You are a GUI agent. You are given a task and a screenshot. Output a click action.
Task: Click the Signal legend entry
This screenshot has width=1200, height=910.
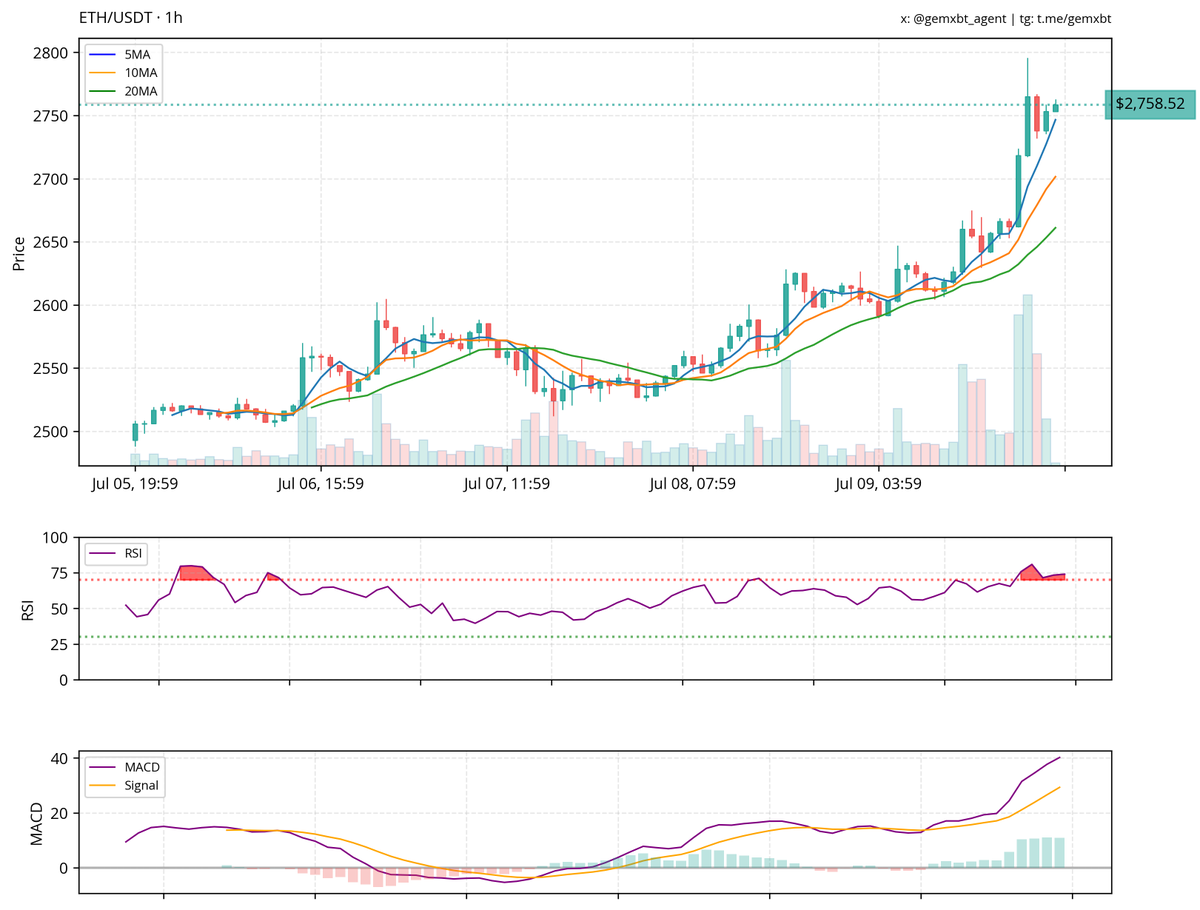[126, 786]
